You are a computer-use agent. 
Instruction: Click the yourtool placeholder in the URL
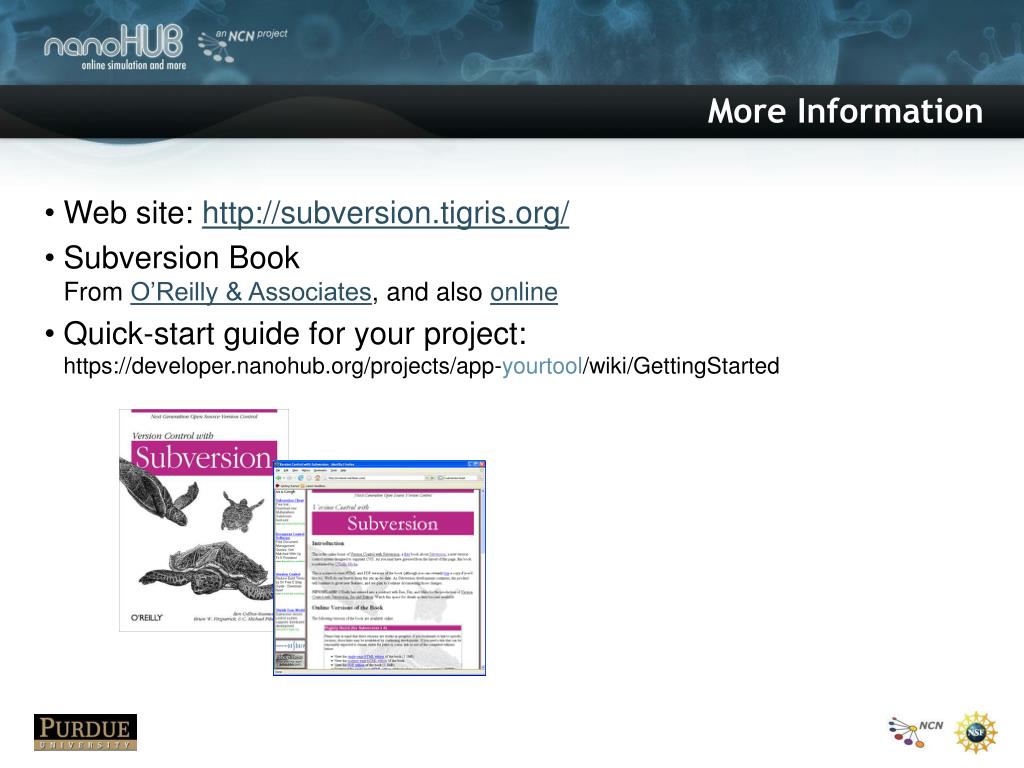tap(542, 366)
